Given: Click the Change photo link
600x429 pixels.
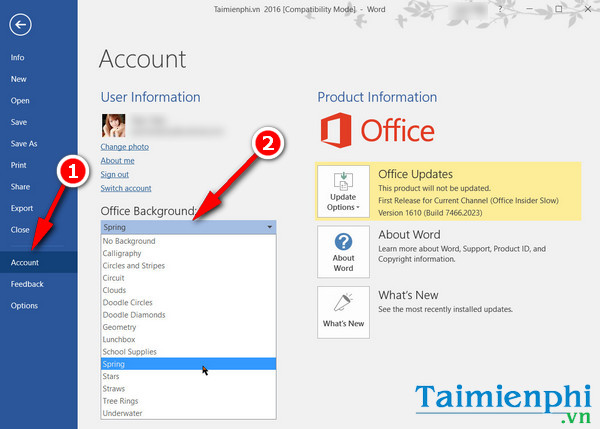Looking at the screenshot, I should [x=125, y=147].
